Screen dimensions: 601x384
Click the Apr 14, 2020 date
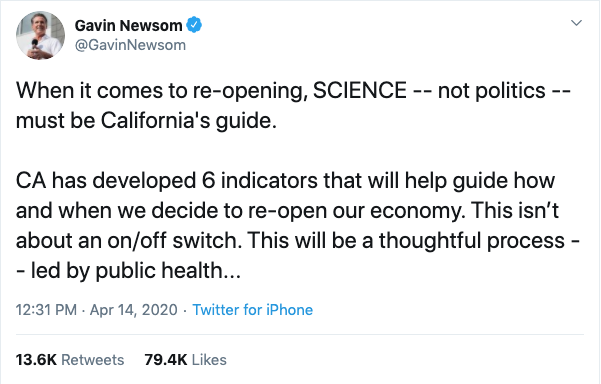[x=133, y=310]
